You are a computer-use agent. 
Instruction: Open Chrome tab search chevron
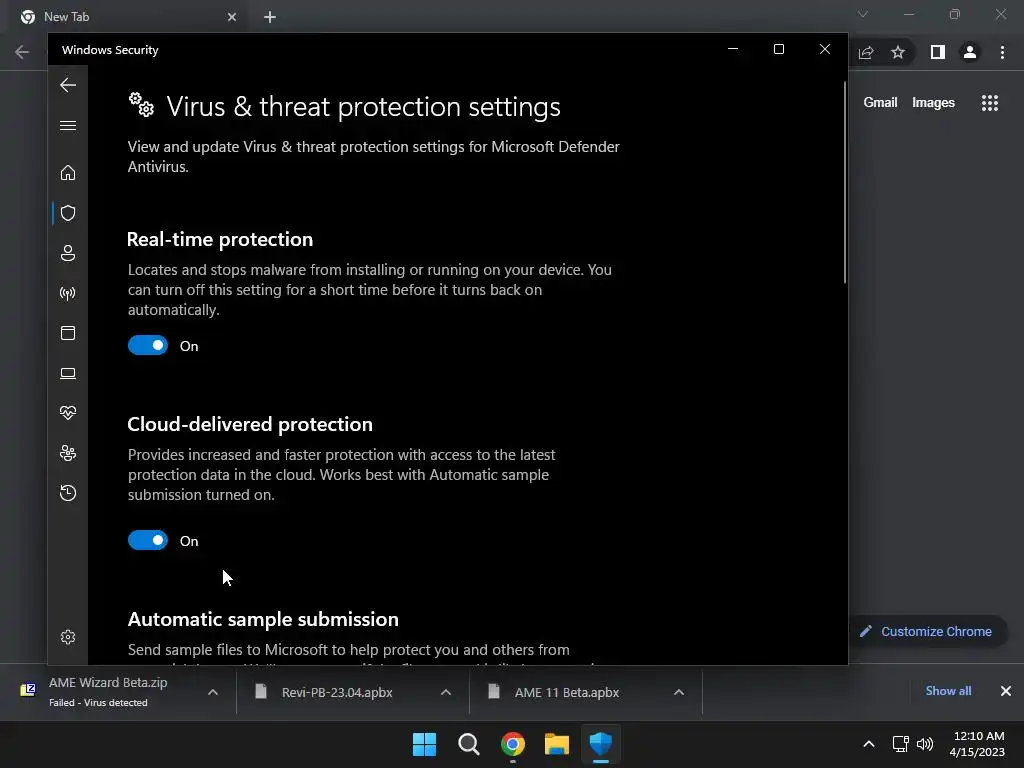tap(863, 14)
